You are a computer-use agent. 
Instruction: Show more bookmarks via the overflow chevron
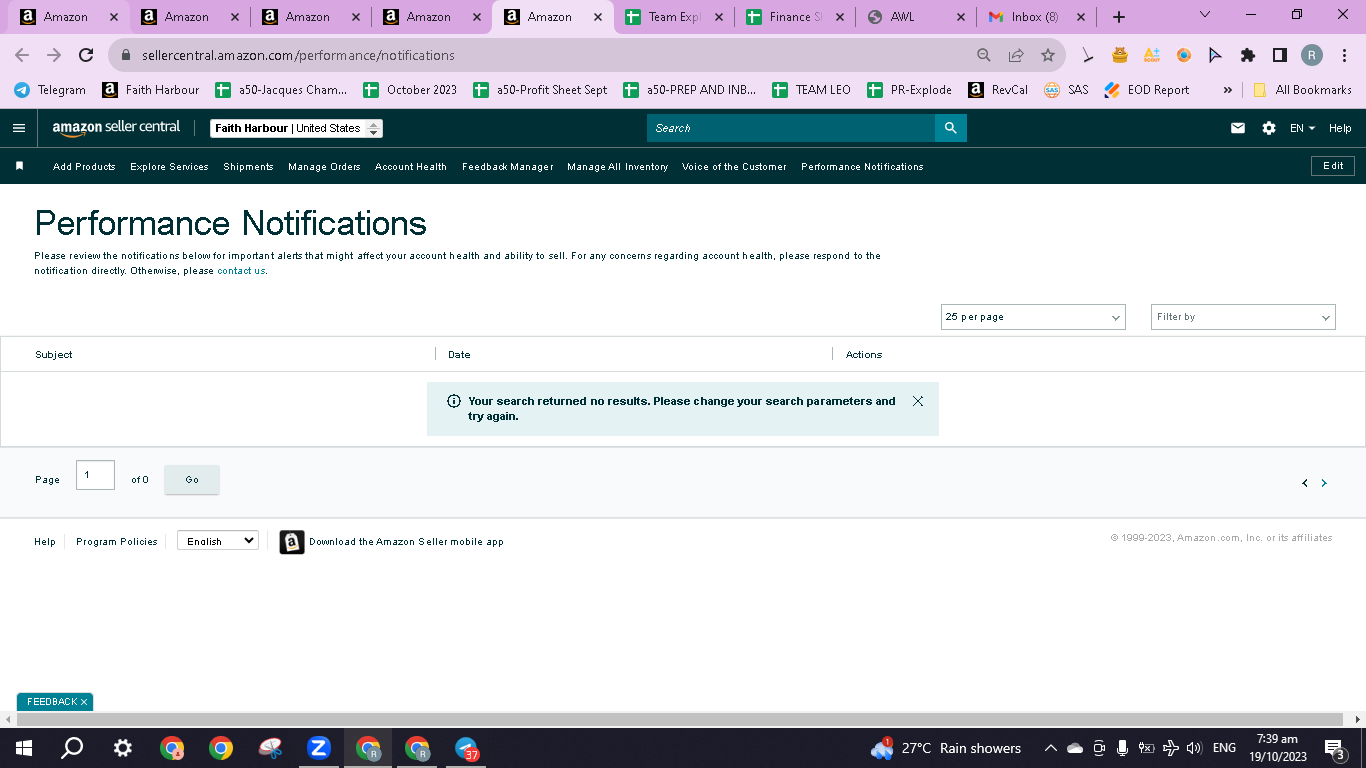(1228, 90)
